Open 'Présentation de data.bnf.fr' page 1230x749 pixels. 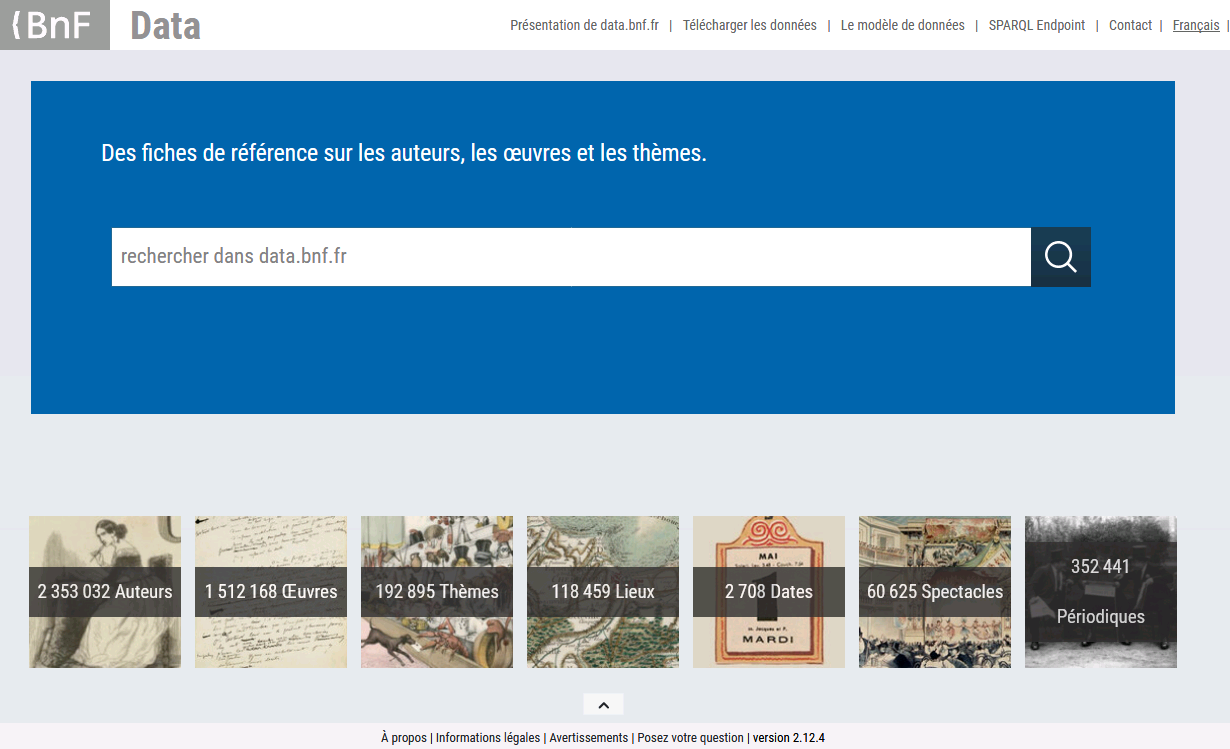[x=585, y=25]
